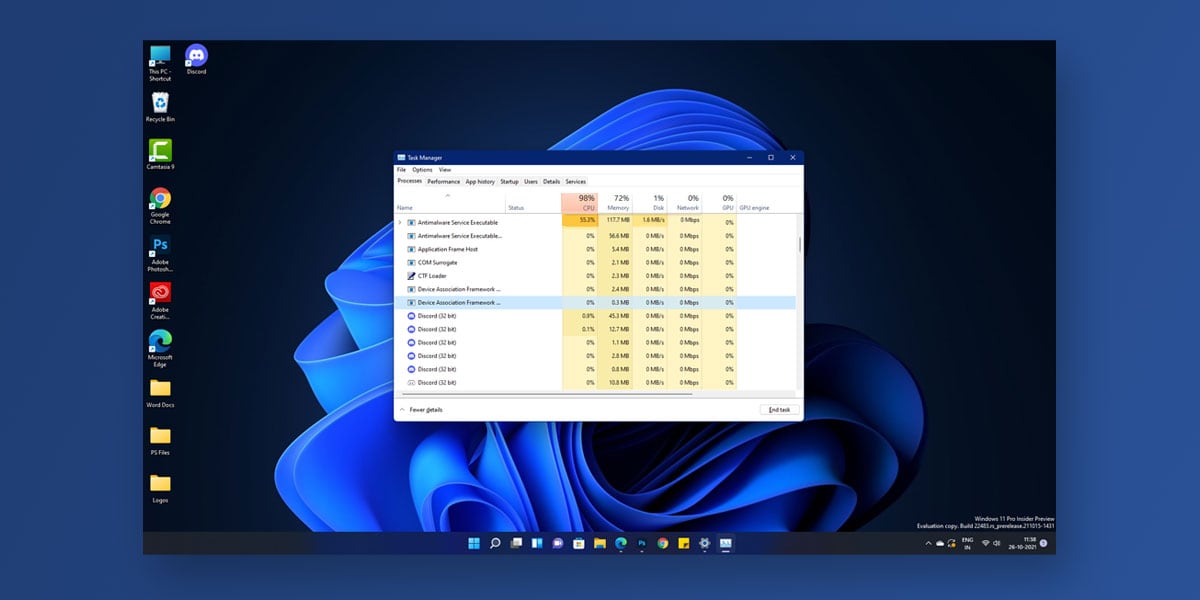Click the horizontal scrollbar in Task Manager
Screen dimensions: 1200x600
pos(547,395)
